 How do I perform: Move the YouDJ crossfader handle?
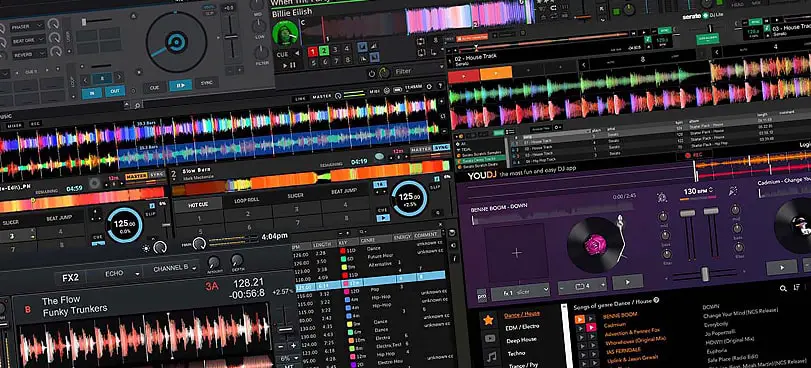[704, 274]
